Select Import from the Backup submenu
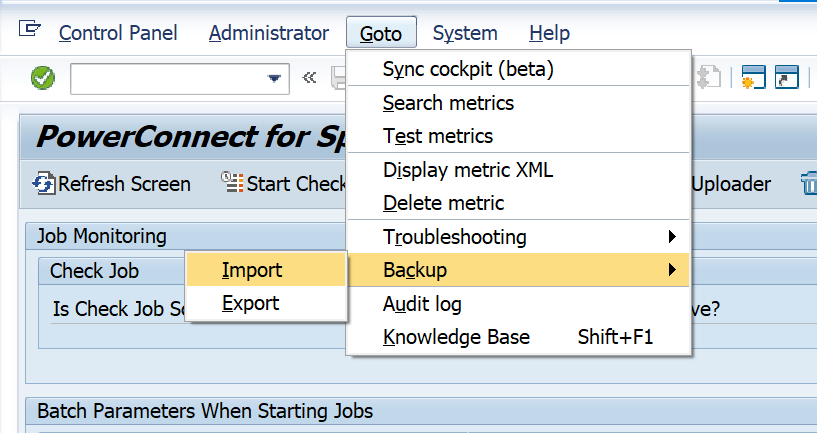The image size is (817, 433). pos(252,270)
